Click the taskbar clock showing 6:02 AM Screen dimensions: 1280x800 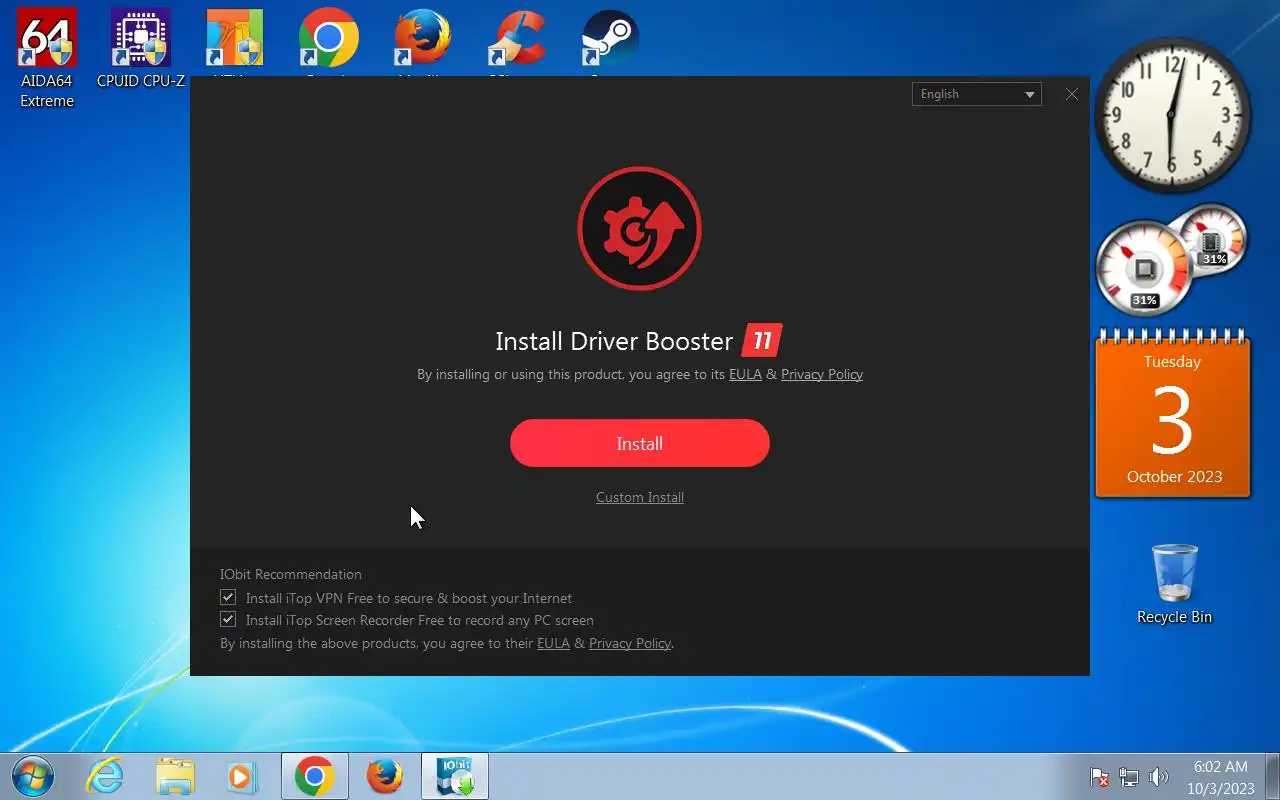pyautogui.click(x=1221, y=777)
